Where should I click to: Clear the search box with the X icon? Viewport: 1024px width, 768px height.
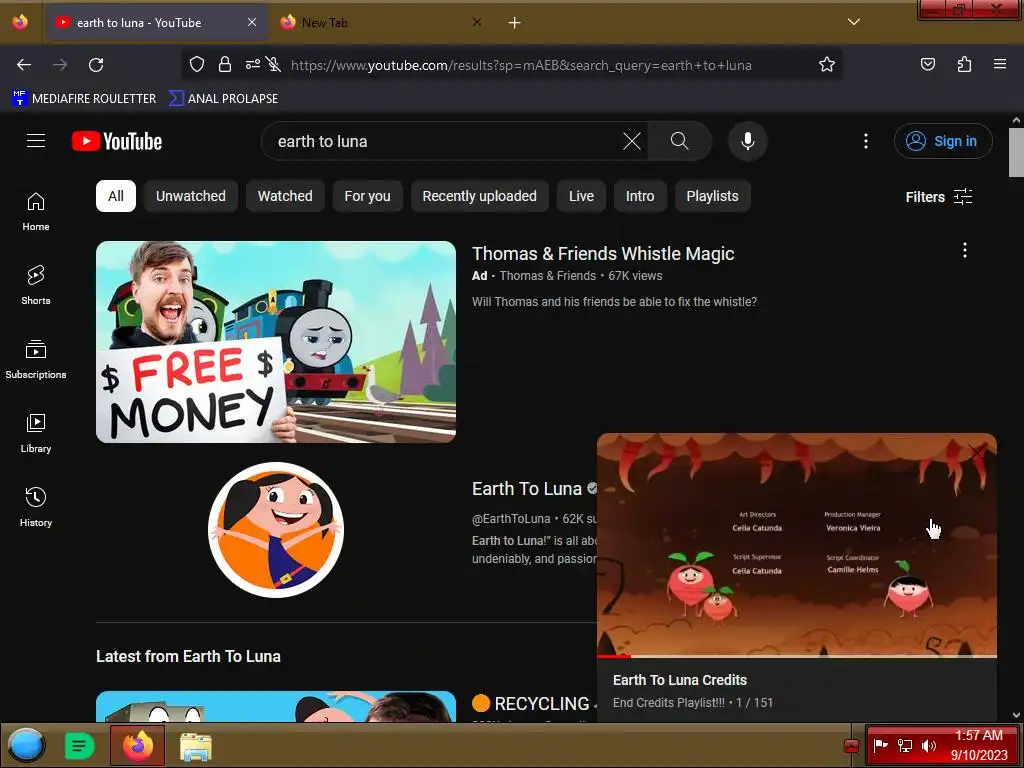click(632, 141)
